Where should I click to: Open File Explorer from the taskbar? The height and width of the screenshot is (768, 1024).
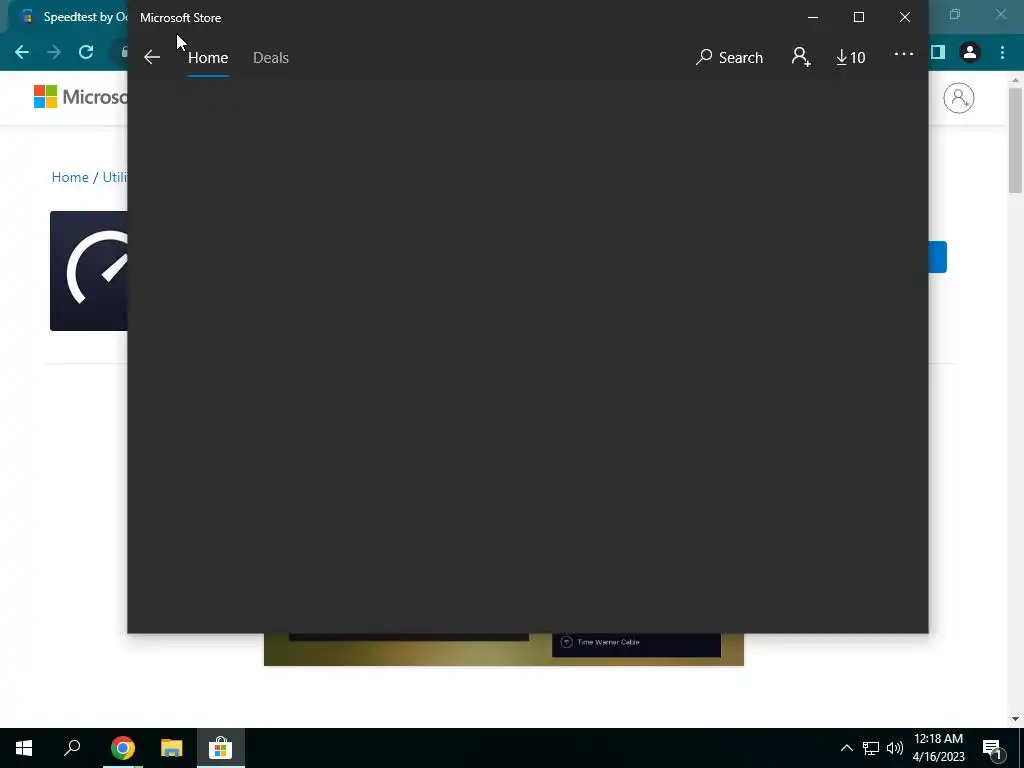point(172,748)
